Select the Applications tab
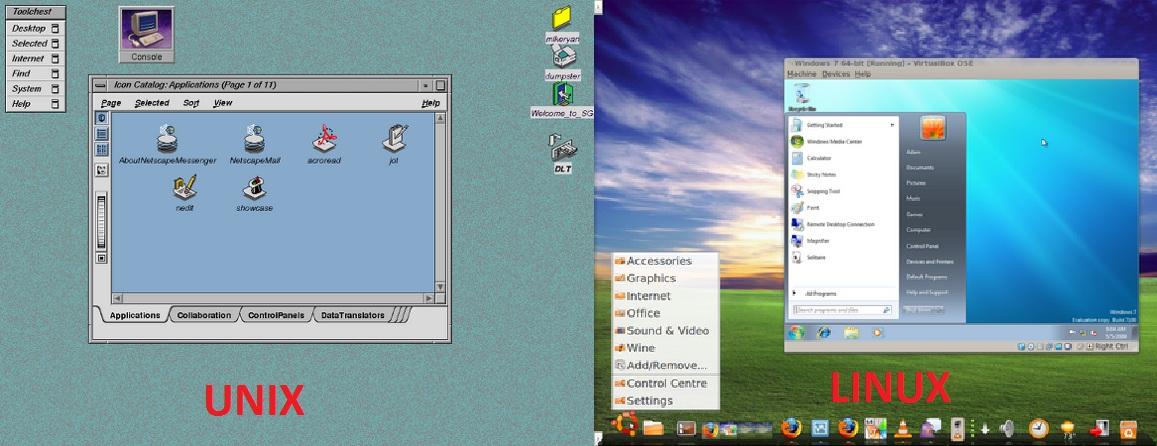This screenshot has width=1157, height=446. click(x=134, y=315)
